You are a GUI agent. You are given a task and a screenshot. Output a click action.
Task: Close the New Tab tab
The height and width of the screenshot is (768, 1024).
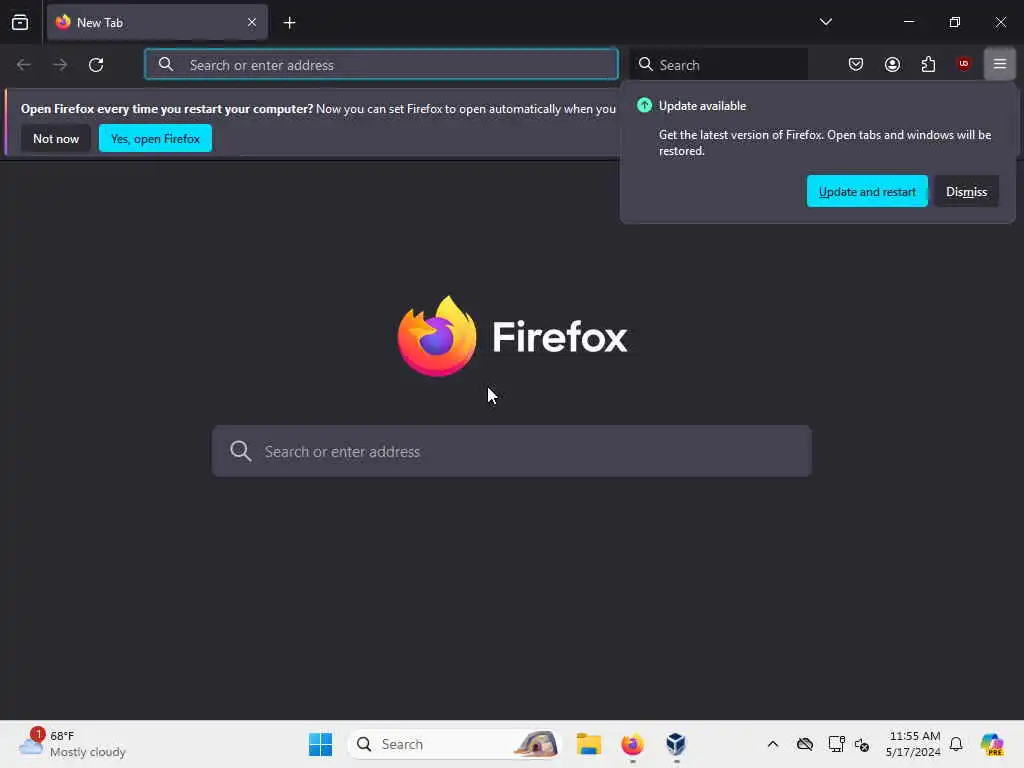tap(251, 22)
